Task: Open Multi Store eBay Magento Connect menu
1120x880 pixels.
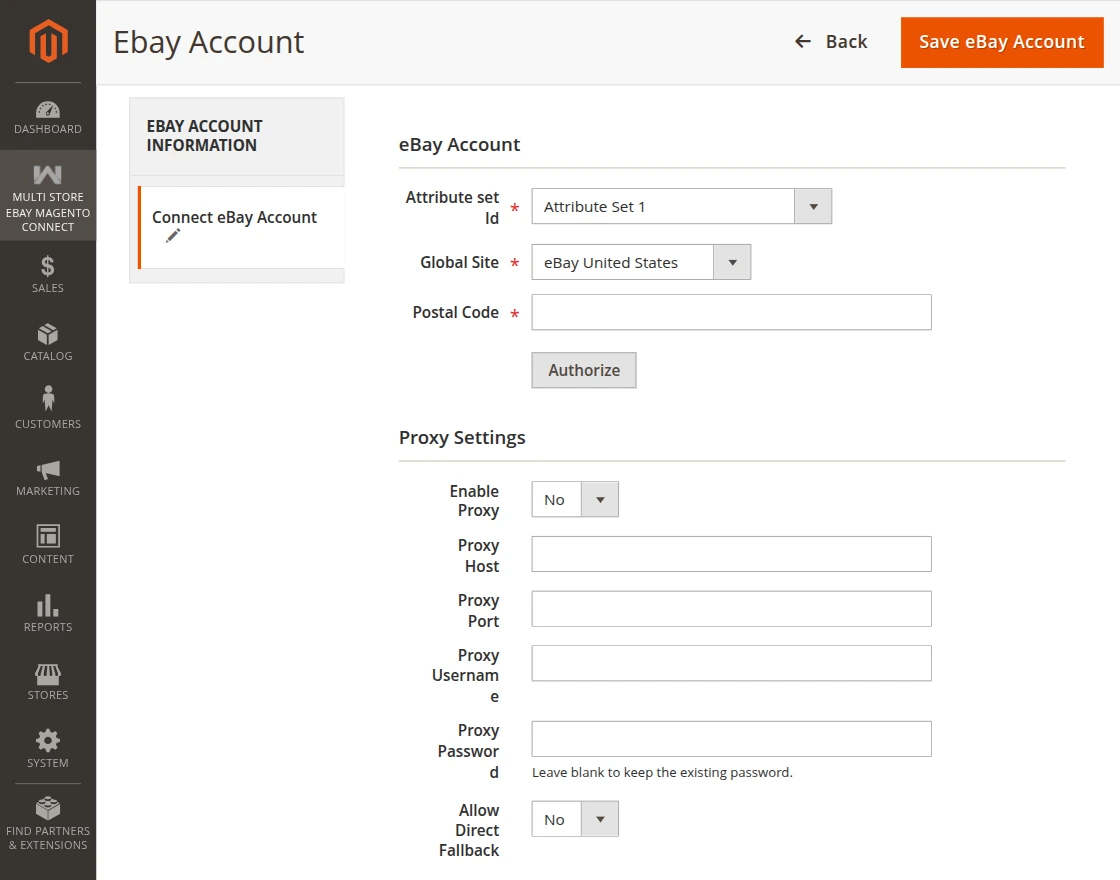Action: pos(48,196)
